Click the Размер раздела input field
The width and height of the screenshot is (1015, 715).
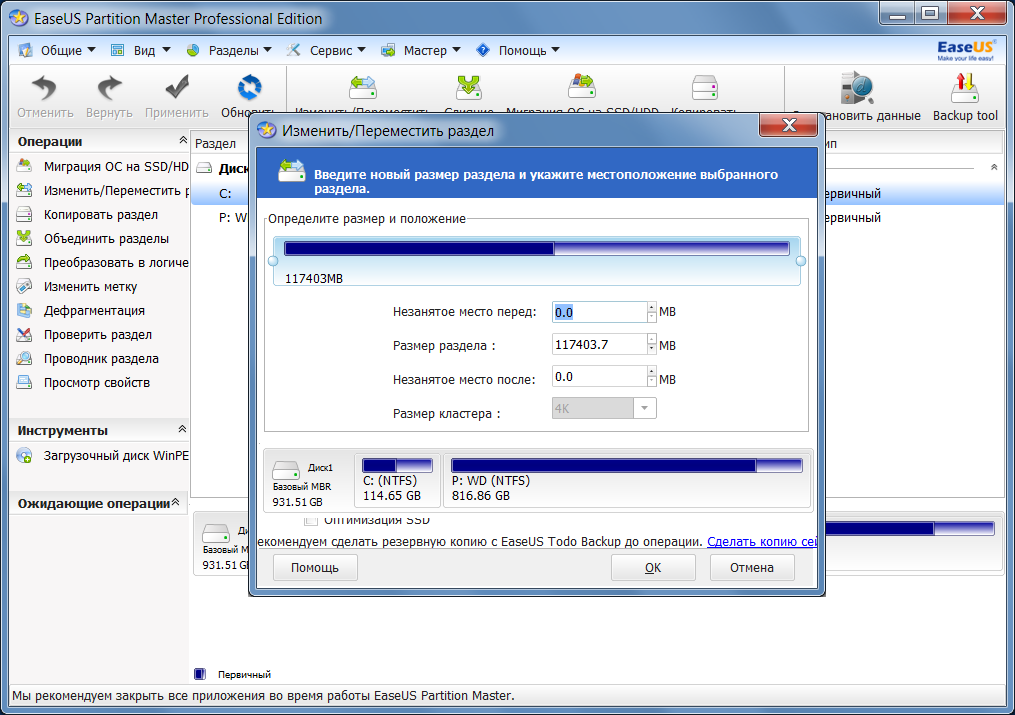click(599, 344)
